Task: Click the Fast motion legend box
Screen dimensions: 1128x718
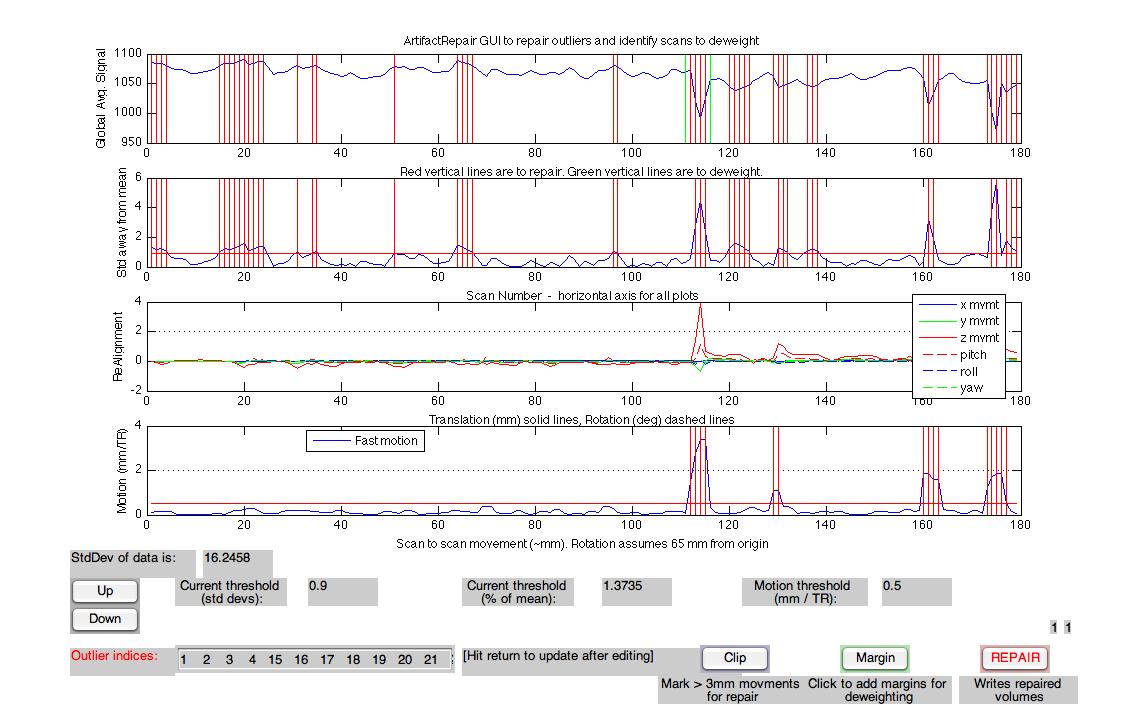Action: 365,441
